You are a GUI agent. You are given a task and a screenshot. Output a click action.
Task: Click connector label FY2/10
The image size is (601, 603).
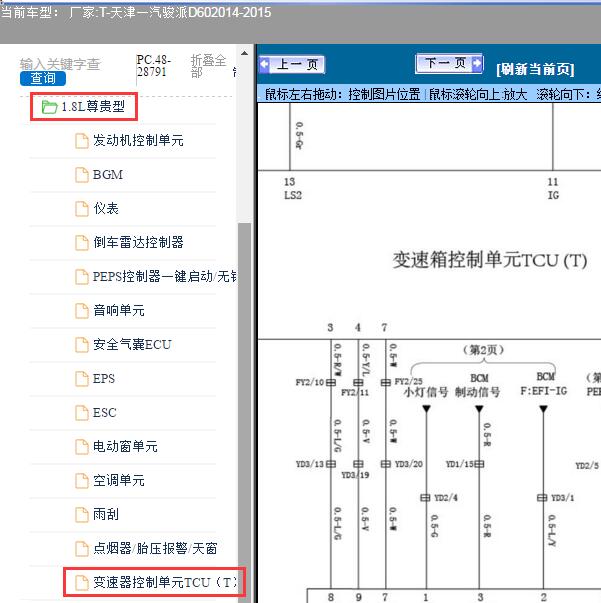(x=310, y=383)
